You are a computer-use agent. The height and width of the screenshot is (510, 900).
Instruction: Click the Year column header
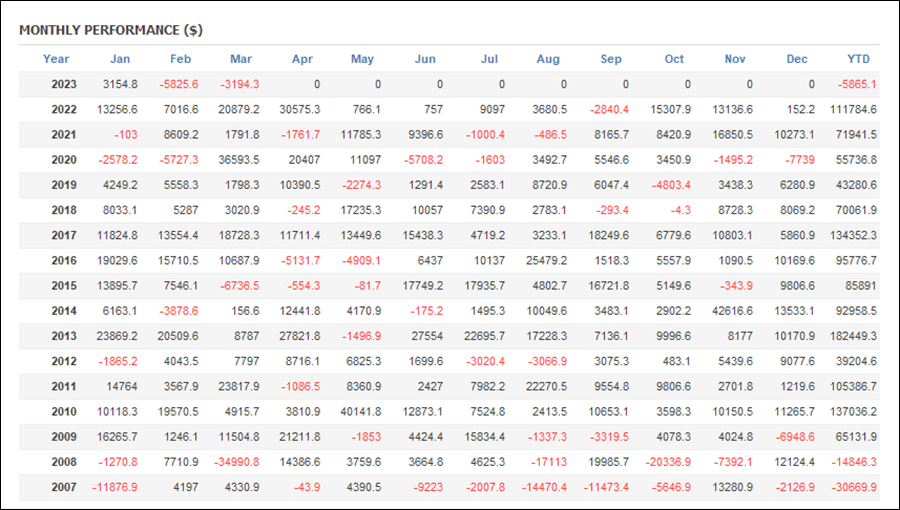click(x=56, y=59)
